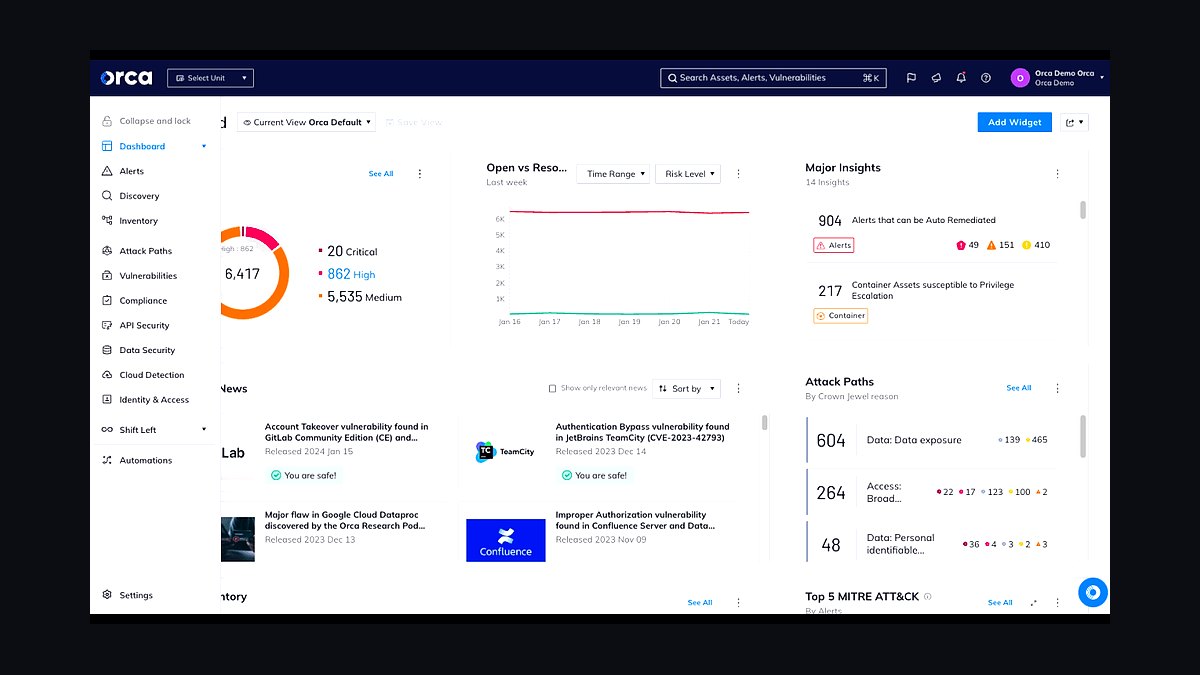
Task: Open kebab menu of alerts donut widget
Action: pyautogui.click(x=419, y=174)
